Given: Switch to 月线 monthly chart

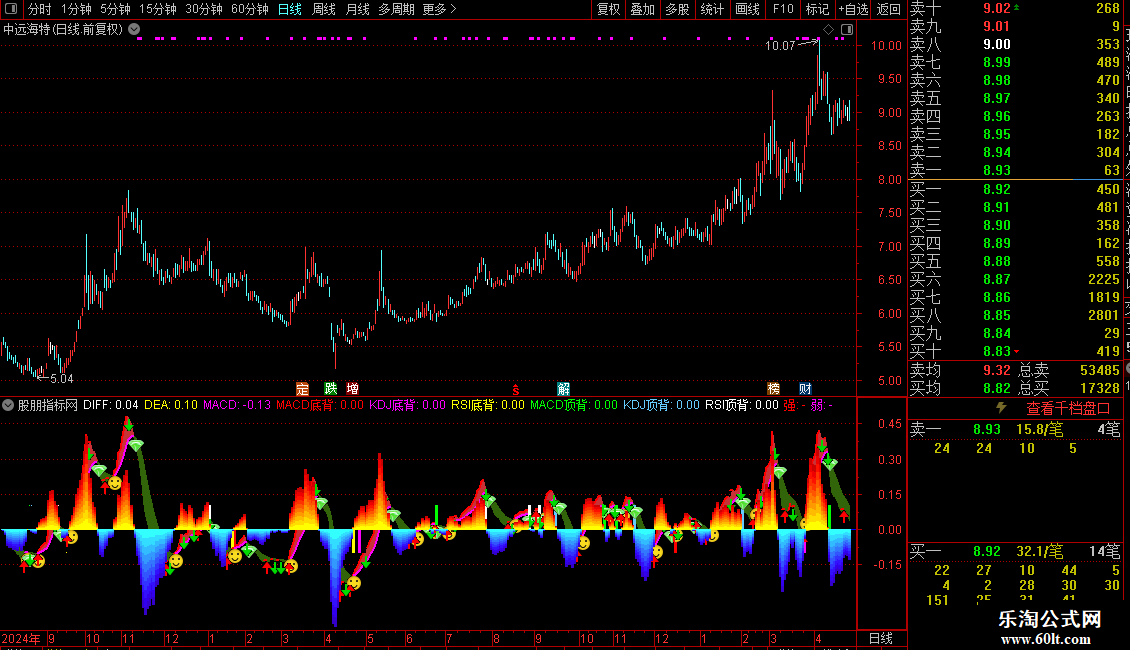Looking at the screenshot, I should pyautogui.click(x=357, y=9).
